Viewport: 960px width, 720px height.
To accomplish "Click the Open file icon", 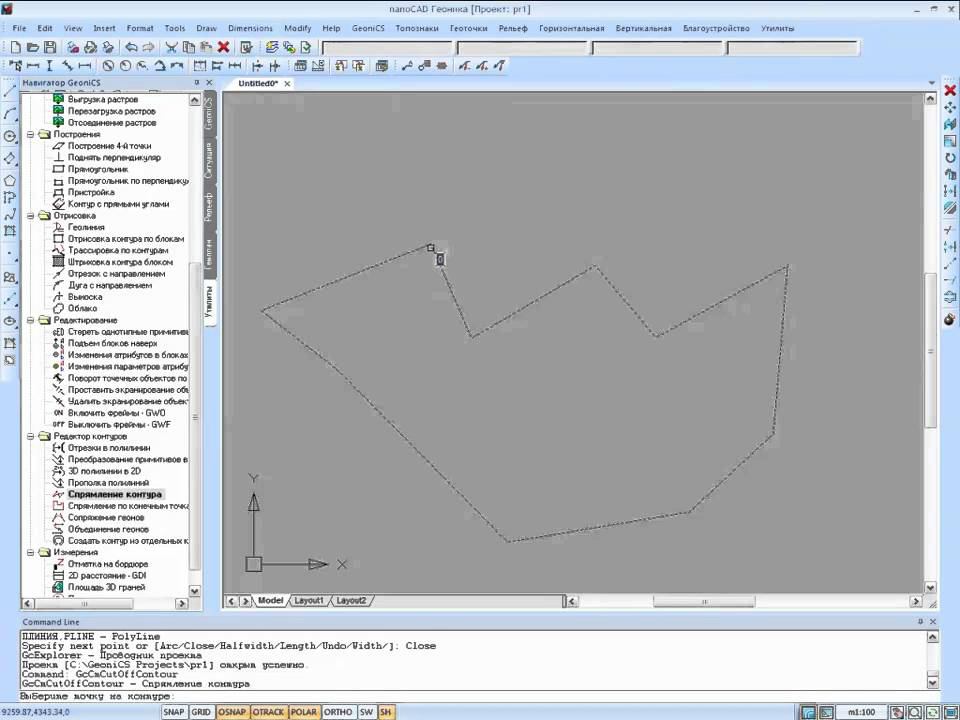I will [33, 47].
